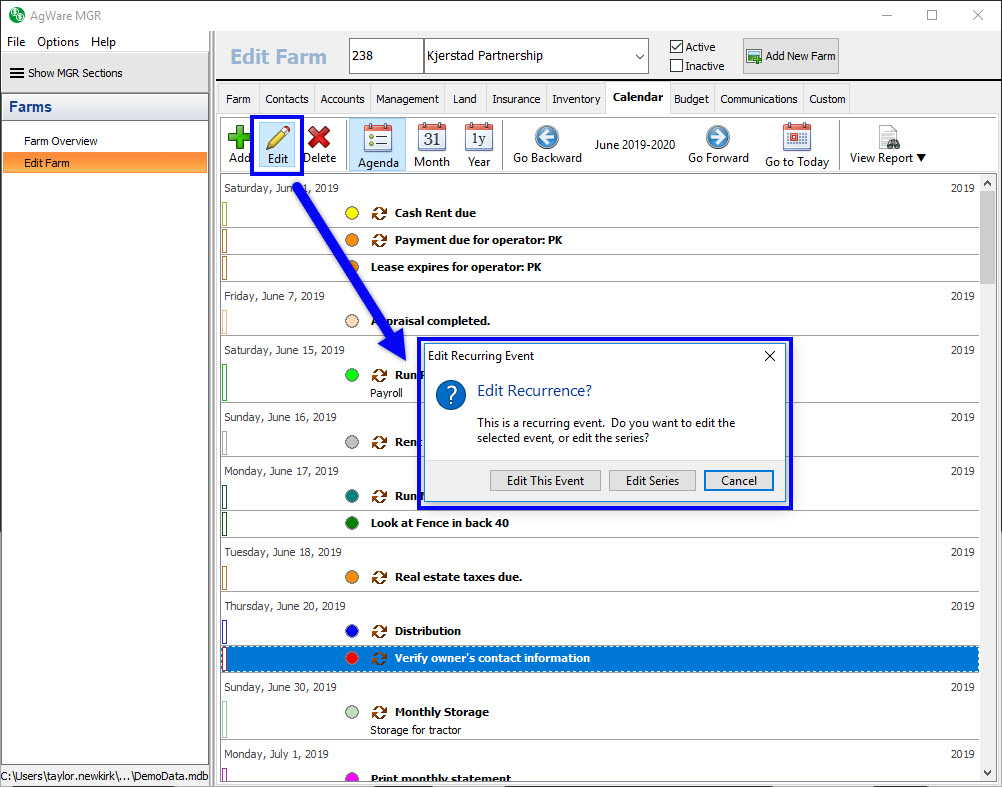The width and height of the screenshot is (1002, 787).
Task: Click the Edit This Event button
Action: [x=545, y=480]
